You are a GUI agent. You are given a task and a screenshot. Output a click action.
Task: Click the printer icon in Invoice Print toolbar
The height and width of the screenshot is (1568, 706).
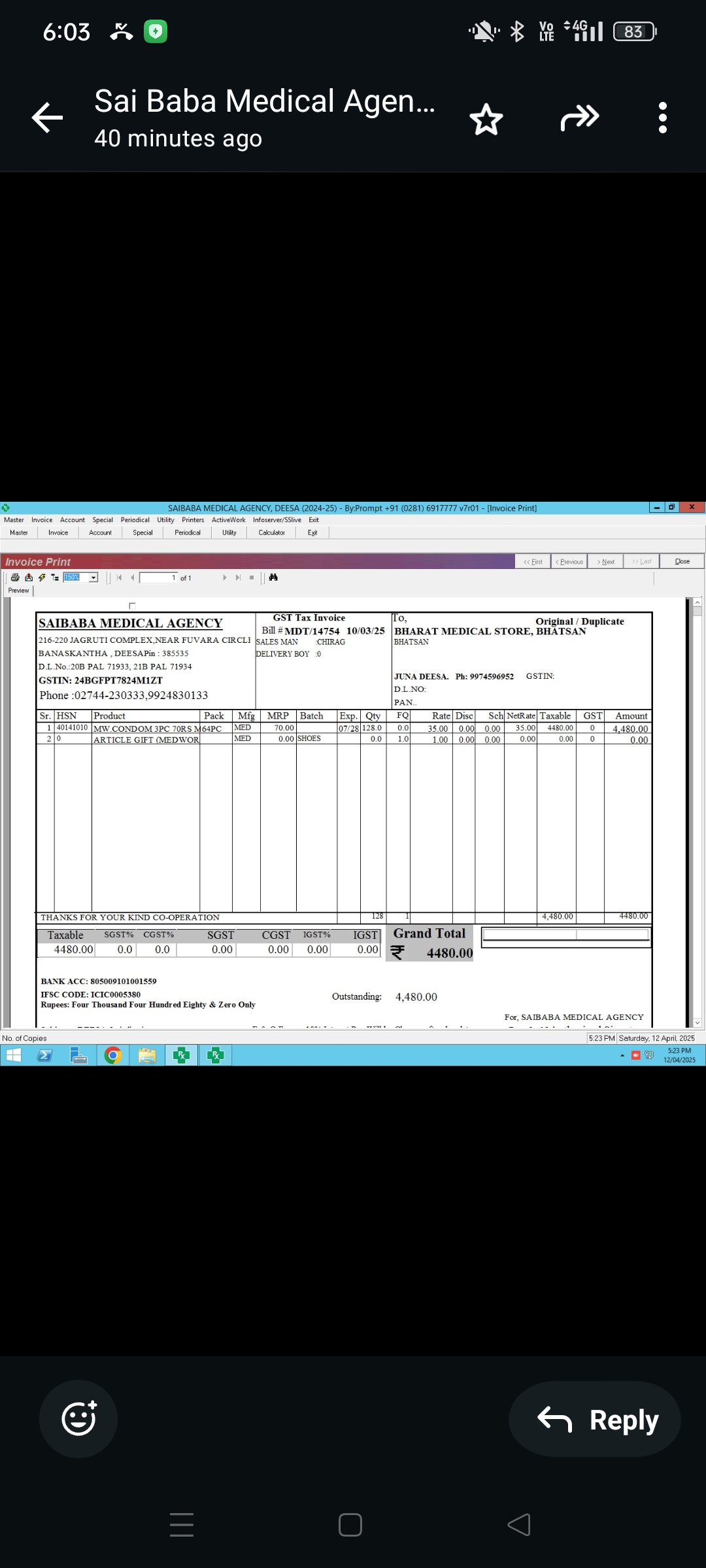(x=15, y=578)
